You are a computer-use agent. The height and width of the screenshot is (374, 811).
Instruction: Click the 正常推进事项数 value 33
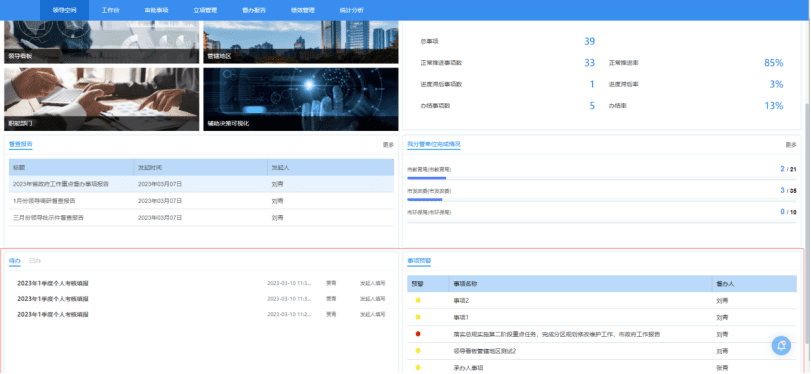coord(589,63)
